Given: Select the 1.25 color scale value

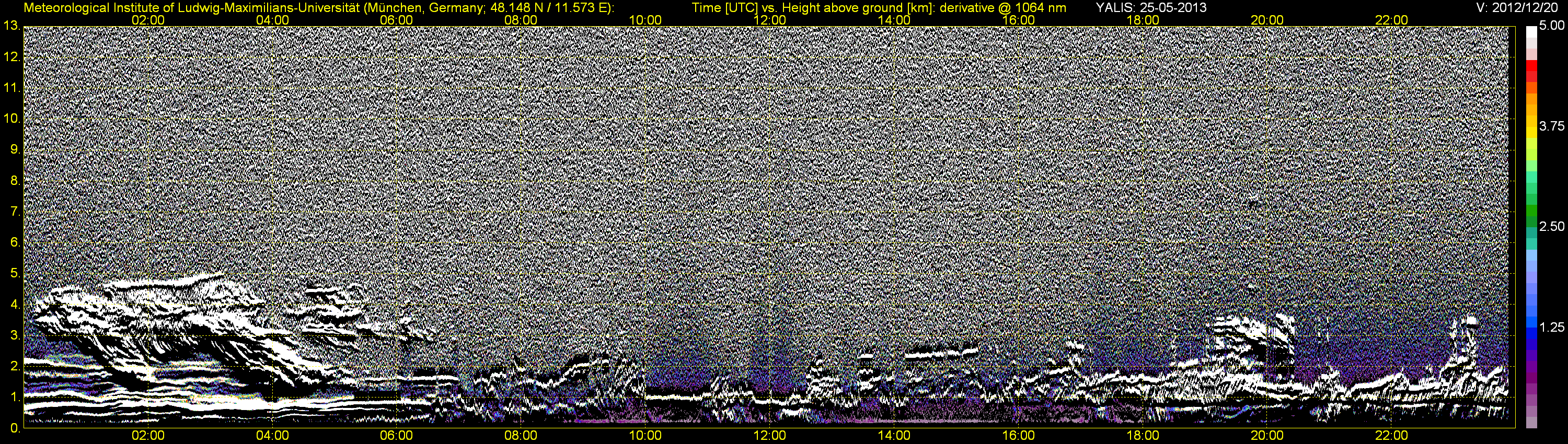Looking at the screenshot, I should pos(1552,326).
